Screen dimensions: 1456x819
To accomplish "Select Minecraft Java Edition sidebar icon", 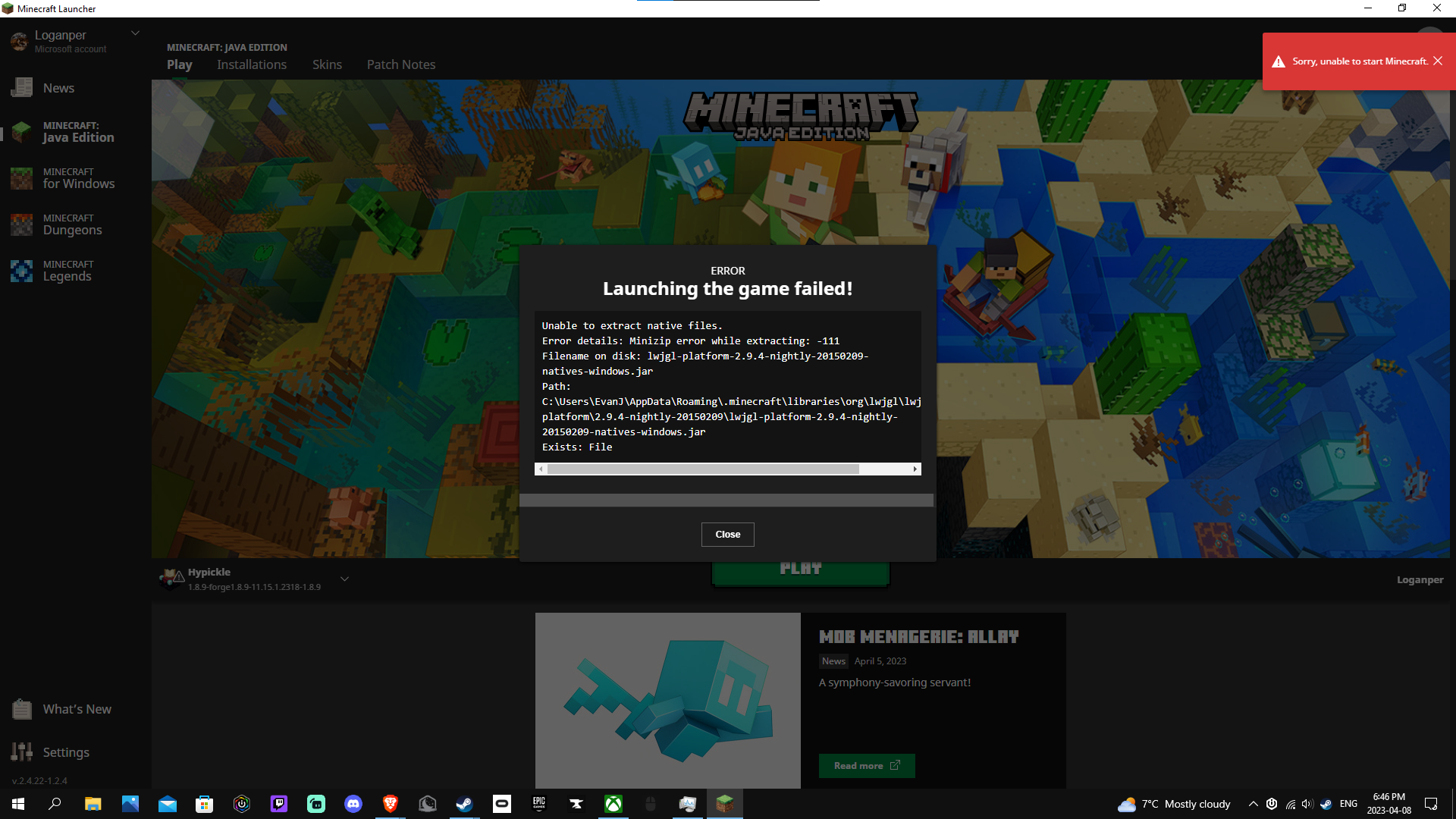I will (x=22, y=132).
